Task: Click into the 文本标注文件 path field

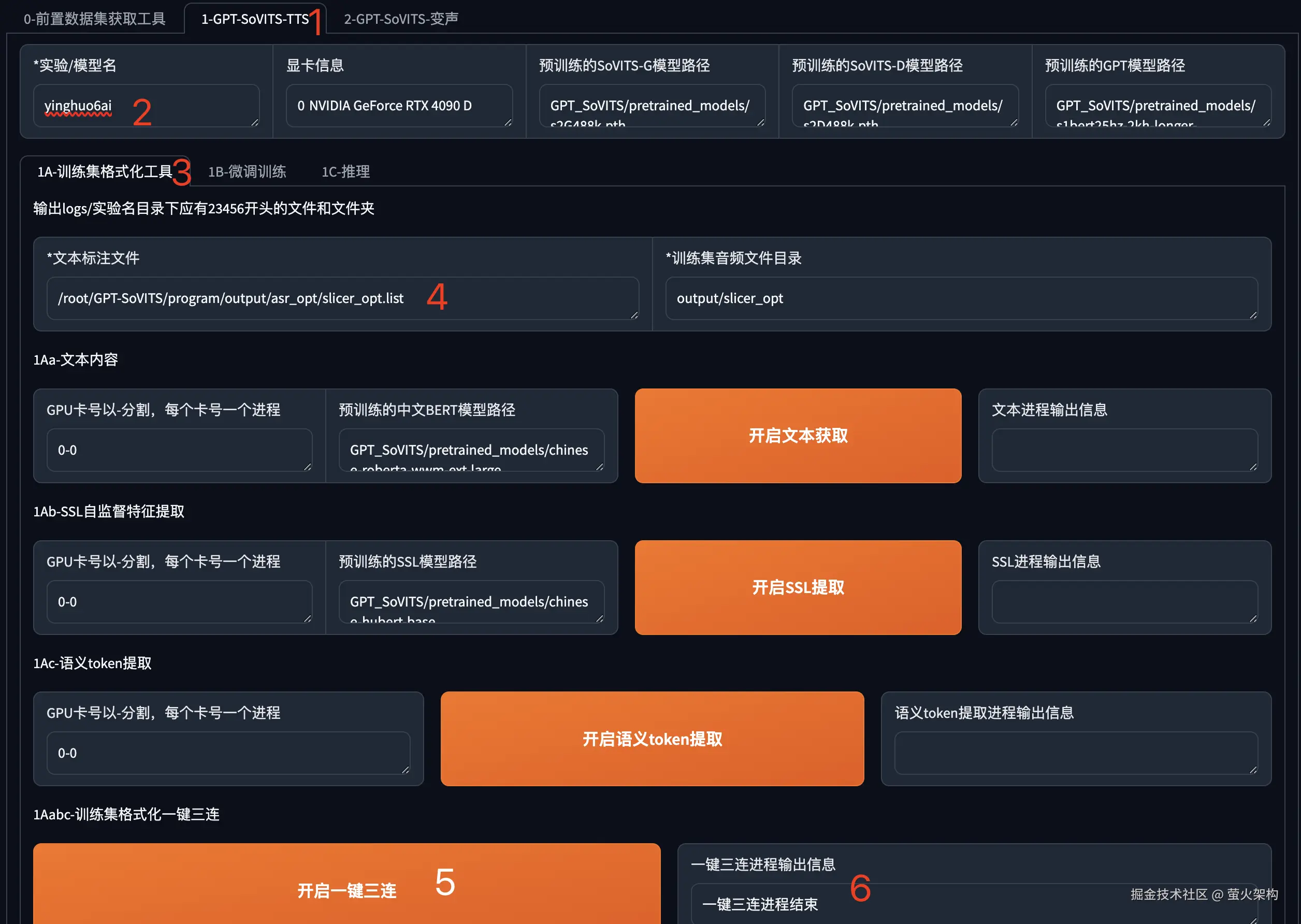Action: point(342,298)
